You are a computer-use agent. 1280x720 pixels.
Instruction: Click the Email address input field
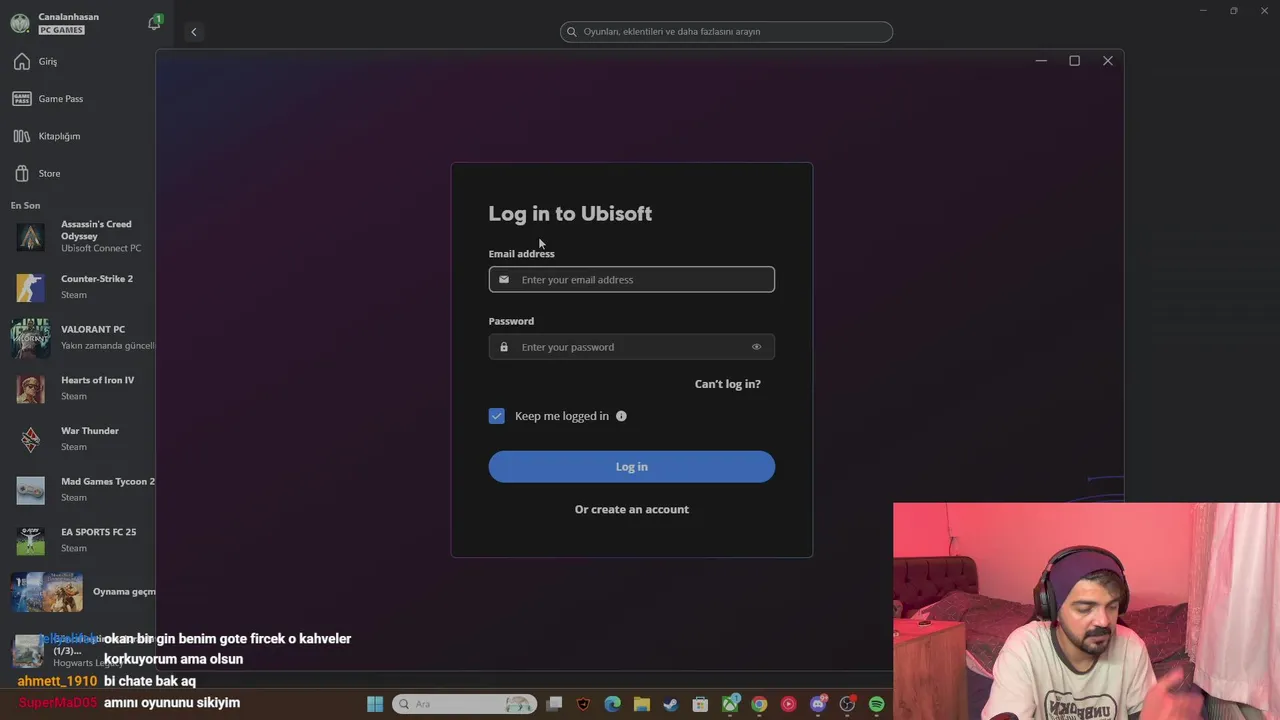(x=631, y=280)
